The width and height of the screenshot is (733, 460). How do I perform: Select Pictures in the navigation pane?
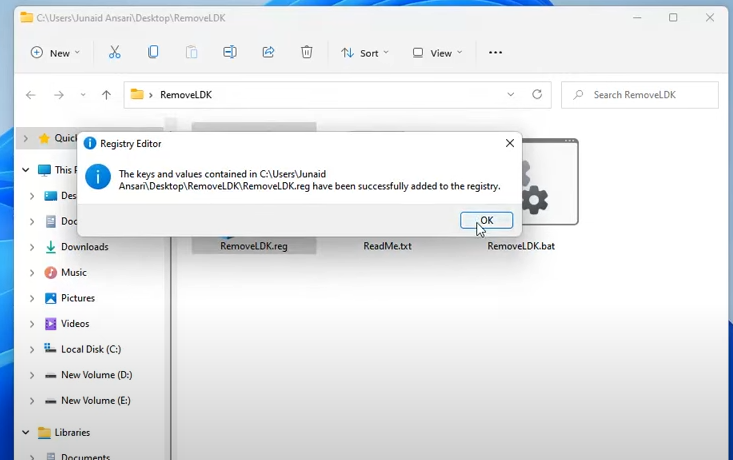tap(78, 298)
